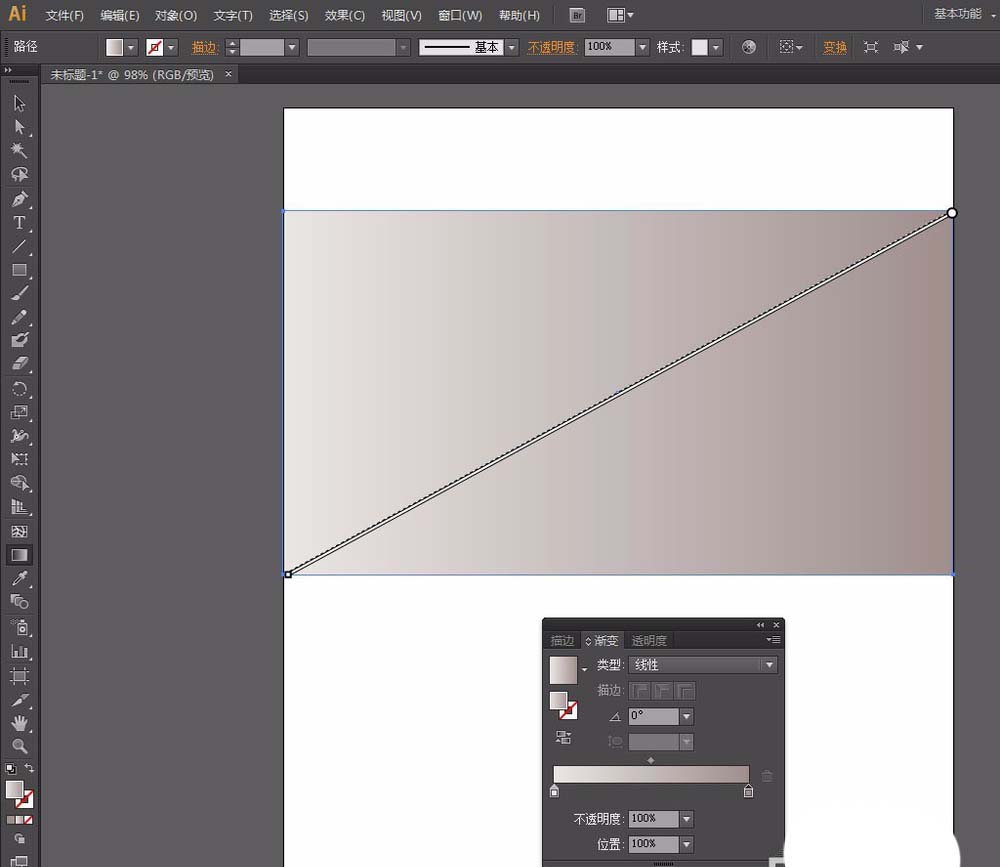Select the Artboard tool

click(19, 676)
